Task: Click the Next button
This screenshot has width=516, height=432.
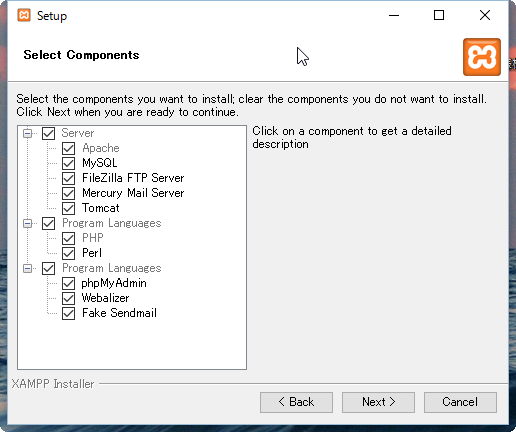Action: pyautogui.click(x=378, y=402)
